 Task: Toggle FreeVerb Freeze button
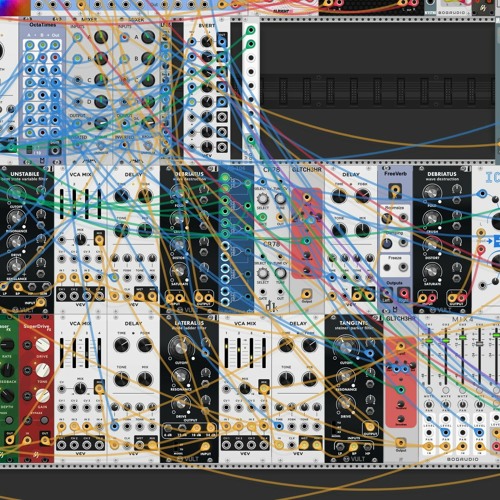point(387,267)
